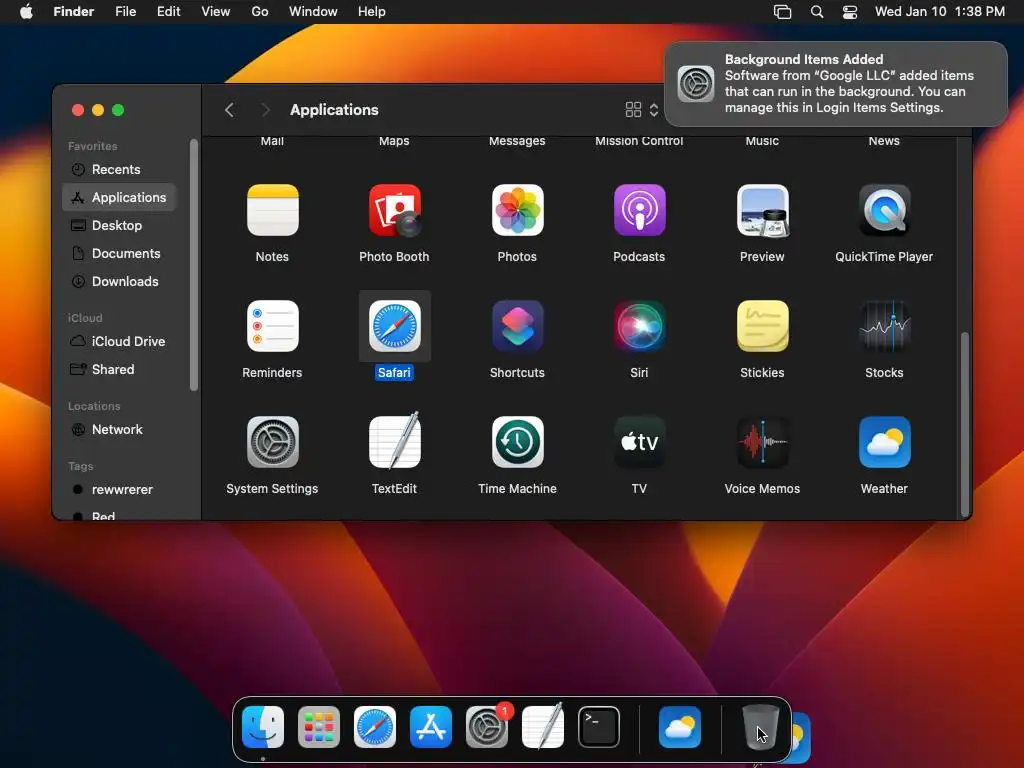Select Applications in the sidebar
The image size is (1024, 768).
point(120,197)
